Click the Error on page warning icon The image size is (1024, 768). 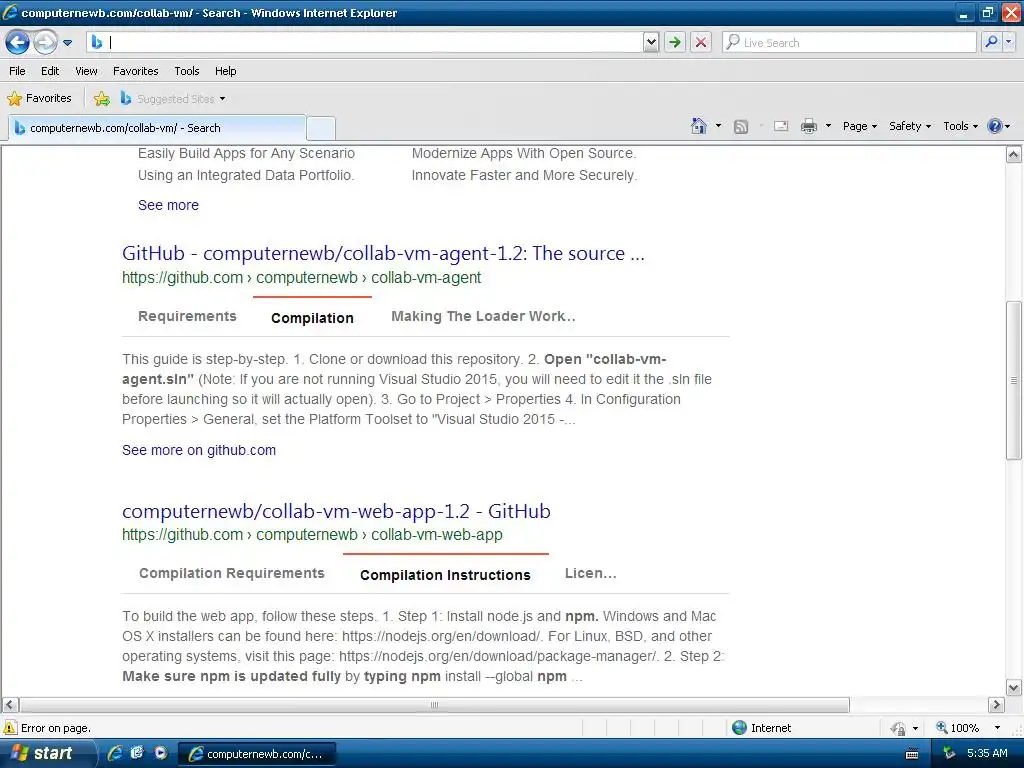10,728
